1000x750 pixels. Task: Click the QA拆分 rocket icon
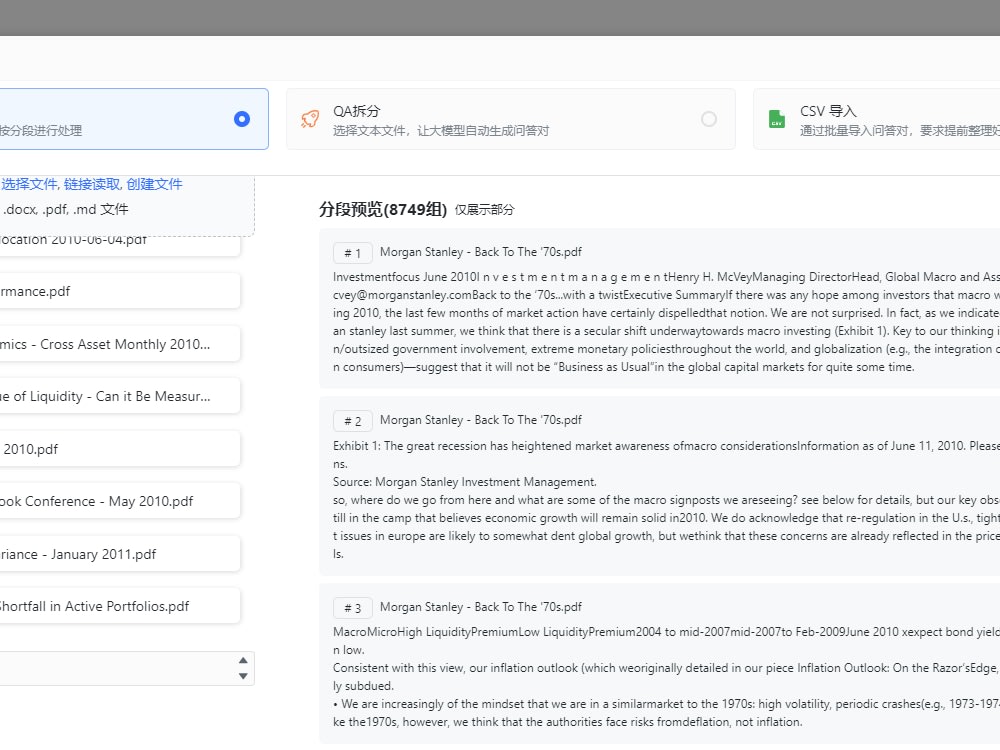(310, 119)
